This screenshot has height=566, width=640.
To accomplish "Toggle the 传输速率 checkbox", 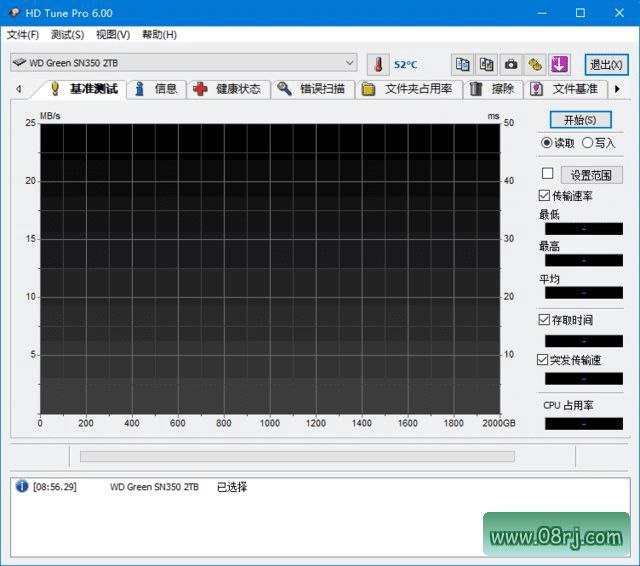I will coord(544,195).
